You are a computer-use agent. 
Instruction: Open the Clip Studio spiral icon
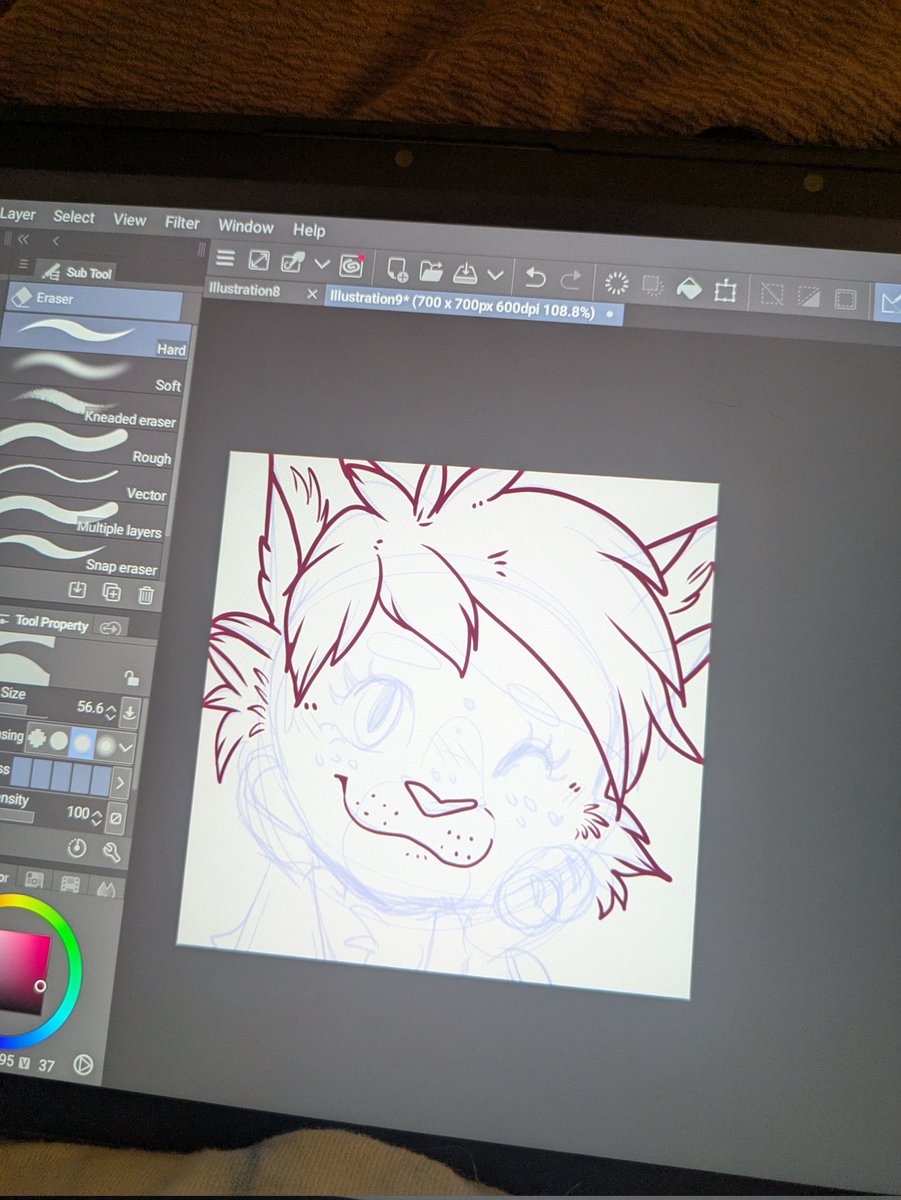pos(351,265)
